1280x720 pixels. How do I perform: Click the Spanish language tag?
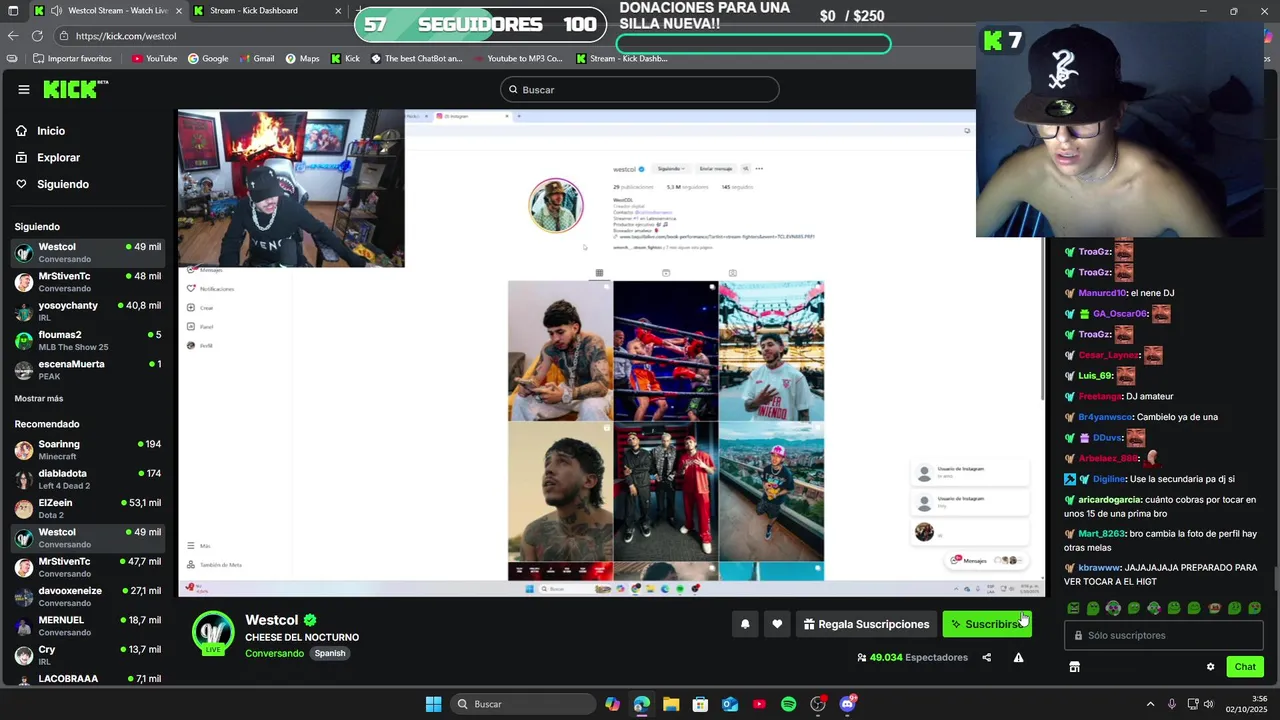pyautogui.click(x=330, y=654)
